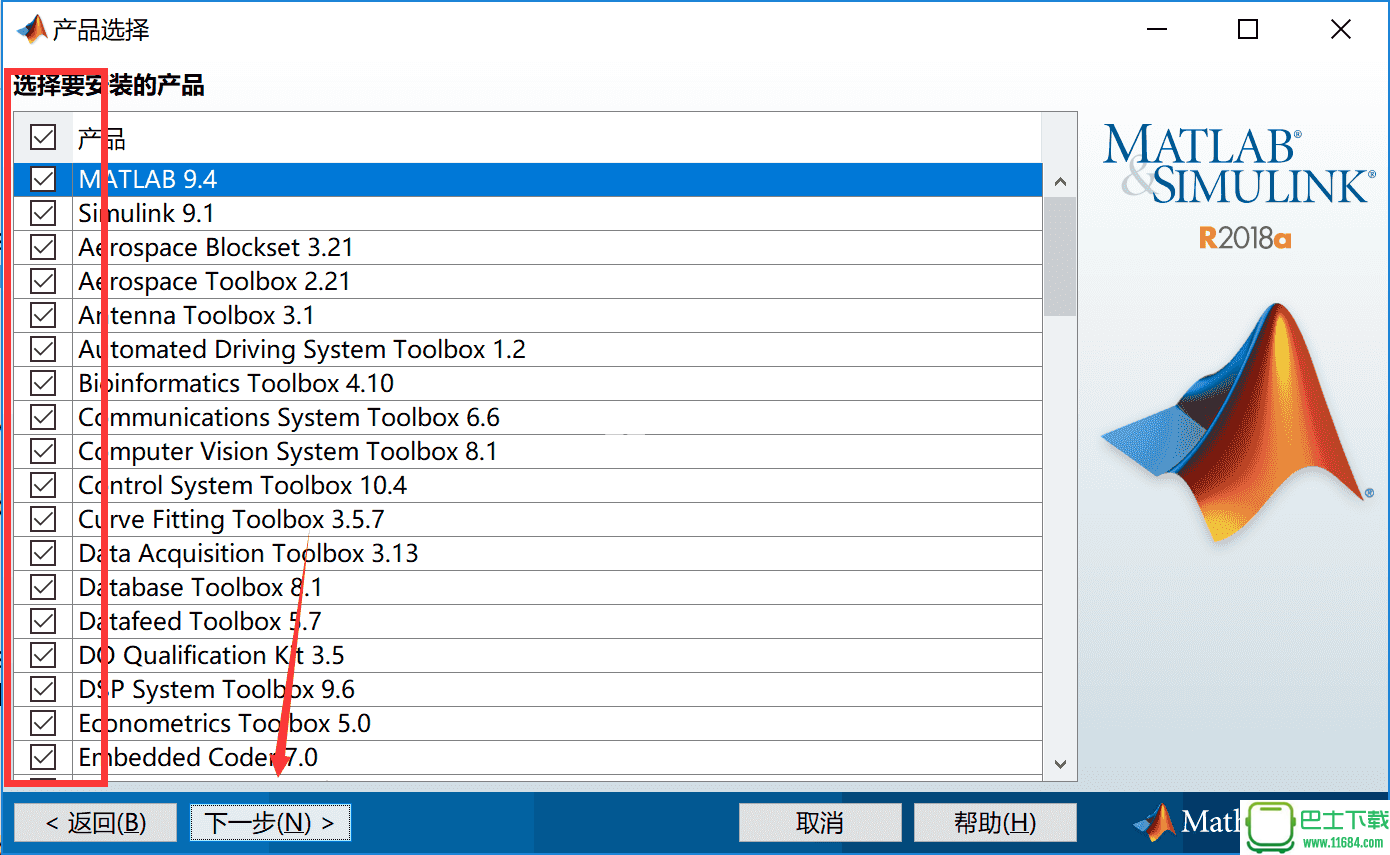Uncheck Econometrics Toolbox 5.0 checkbox
Screen dimensions: 1390x855
(x=43, y=723)
